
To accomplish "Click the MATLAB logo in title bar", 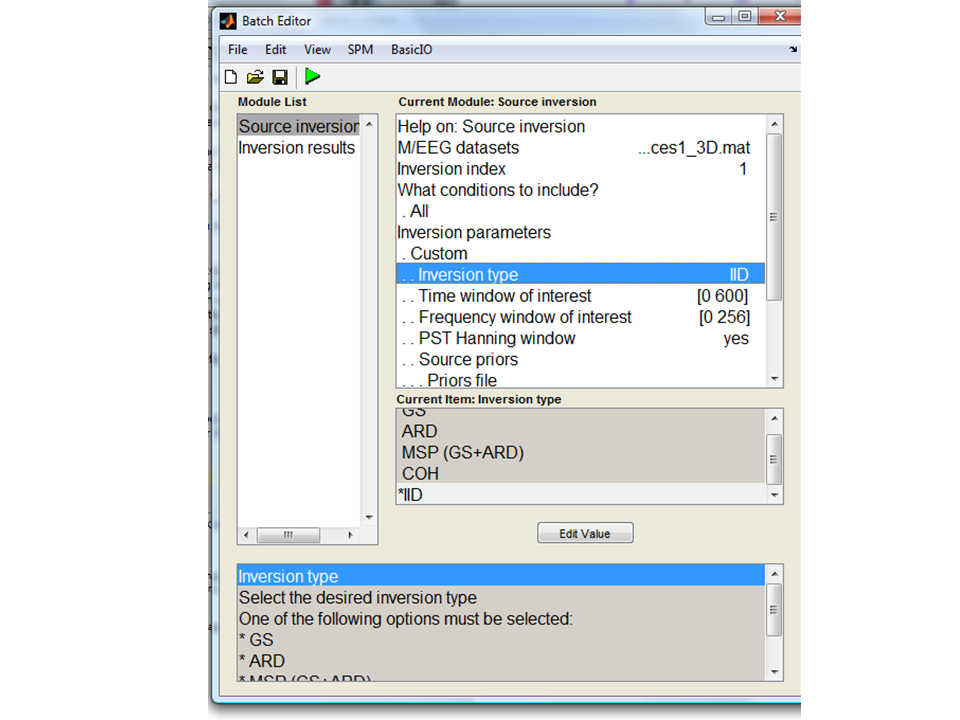I will point(228,21).
